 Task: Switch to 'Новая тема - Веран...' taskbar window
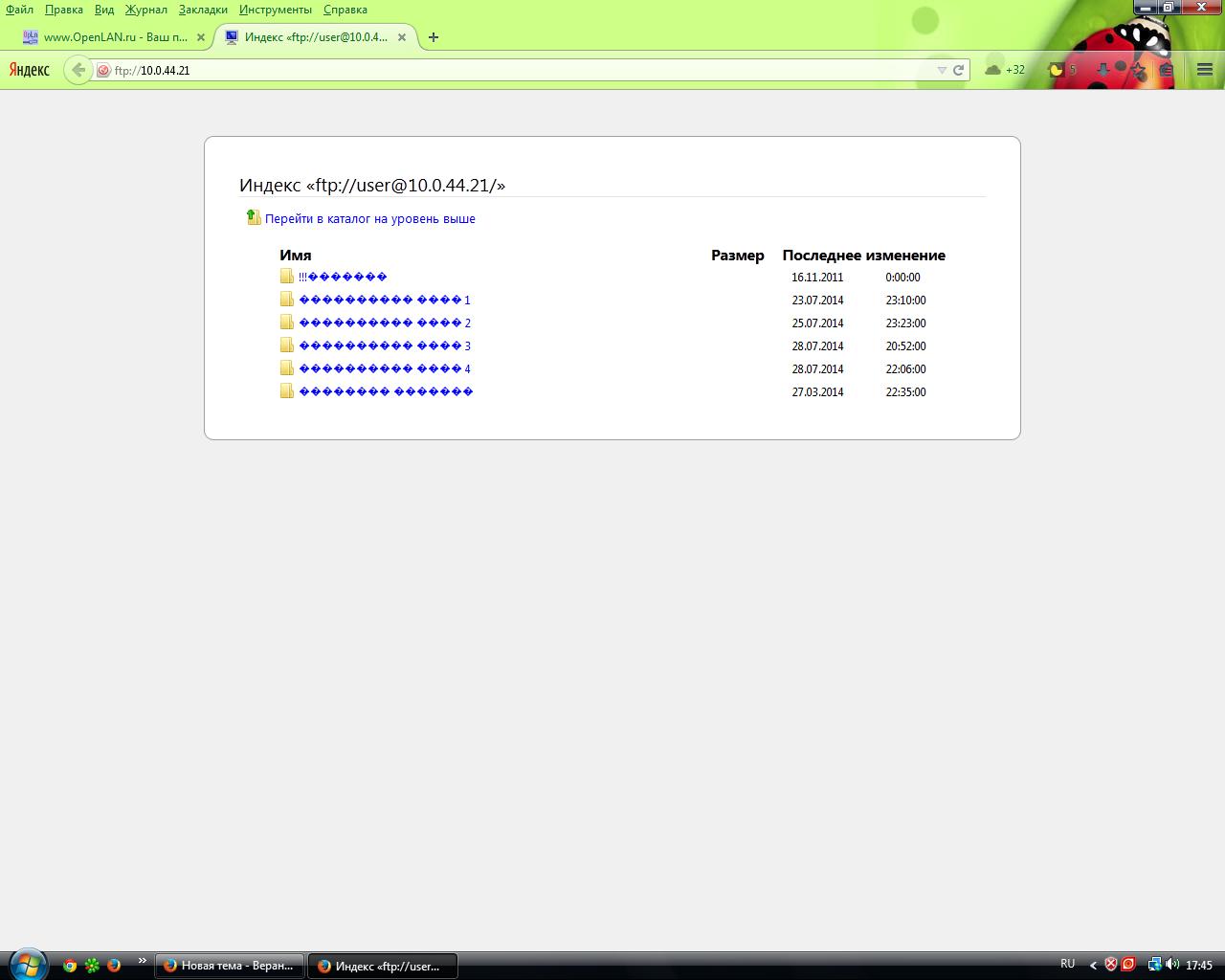point(230,966)
